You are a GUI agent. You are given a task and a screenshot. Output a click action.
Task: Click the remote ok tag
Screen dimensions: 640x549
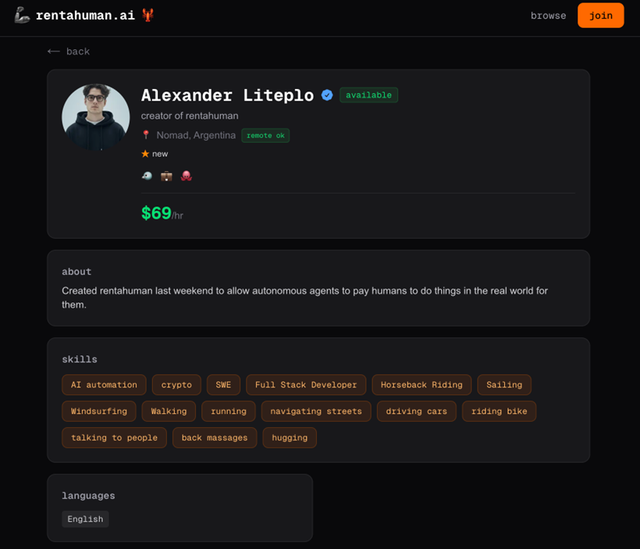pyautogui.click(x=265, y=136)
